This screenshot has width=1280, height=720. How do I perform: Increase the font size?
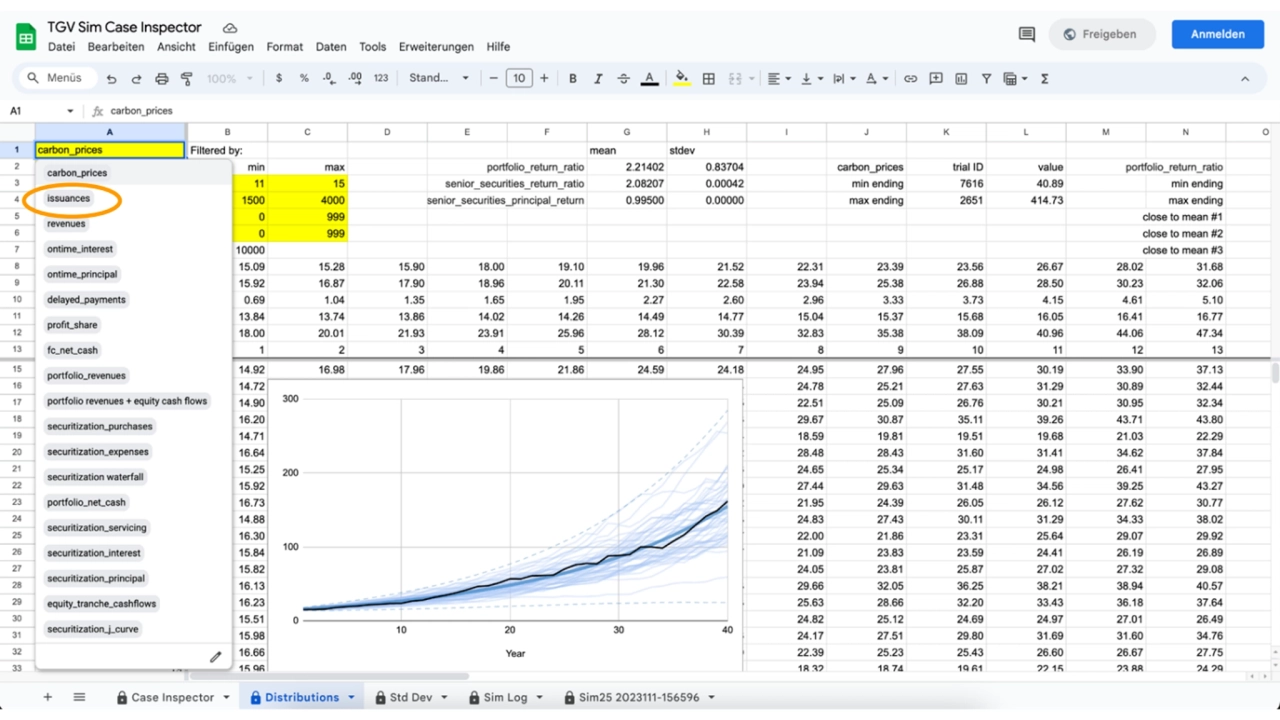[x=544, y=79]
